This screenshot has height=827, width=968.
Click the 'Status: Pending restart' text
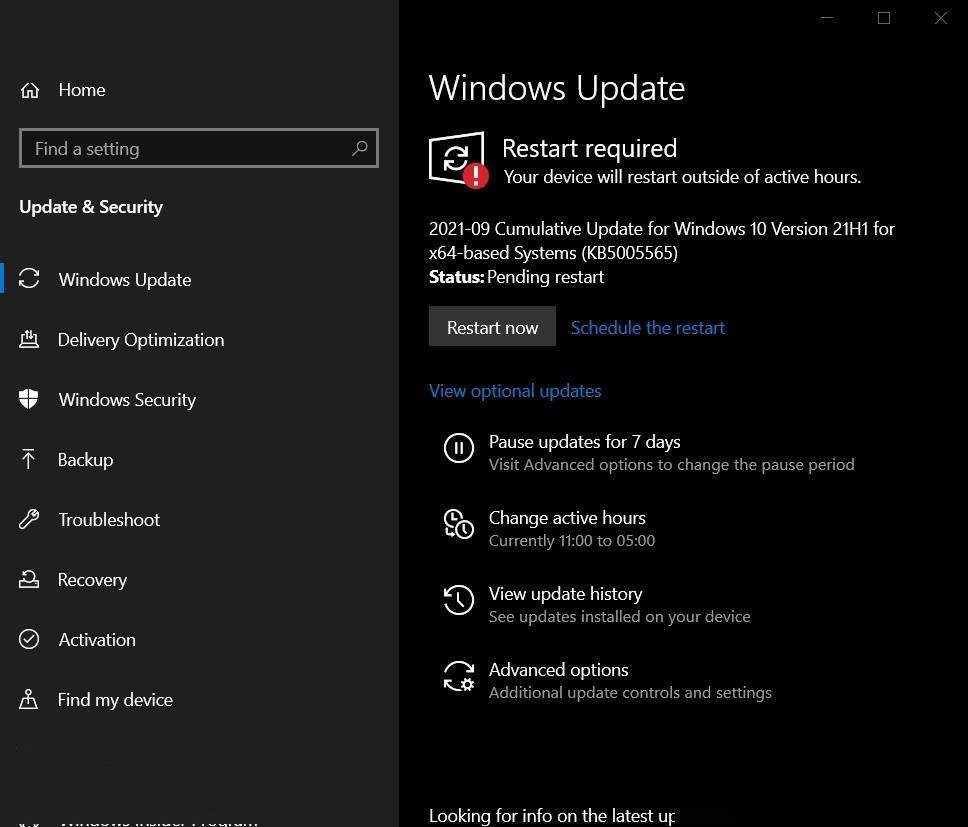click(x=516, y=277)
